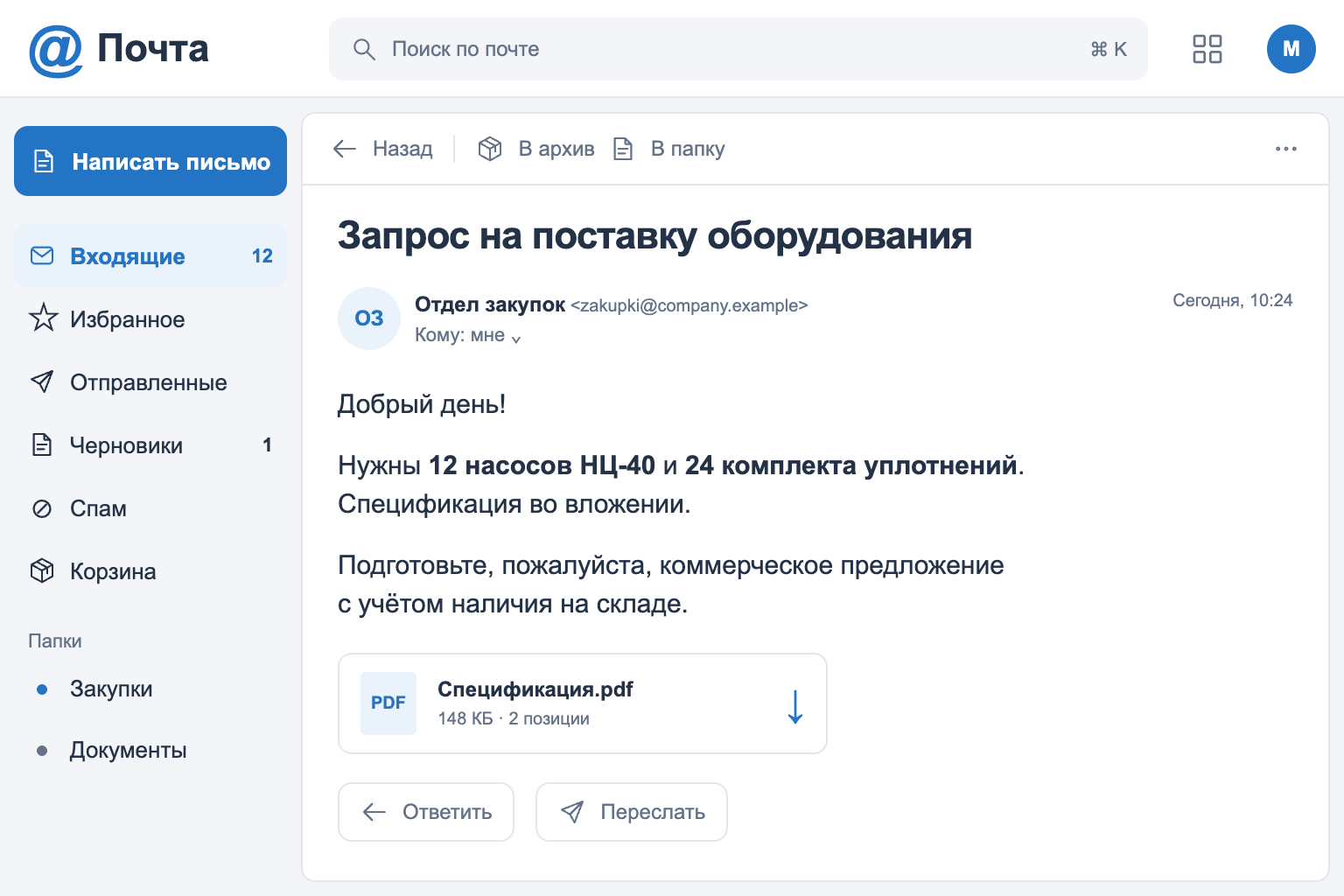Viewport: 1344px width, 896px height.
Task: Open the Спецификация.pdf file name
Action: [x=535, y=689]
